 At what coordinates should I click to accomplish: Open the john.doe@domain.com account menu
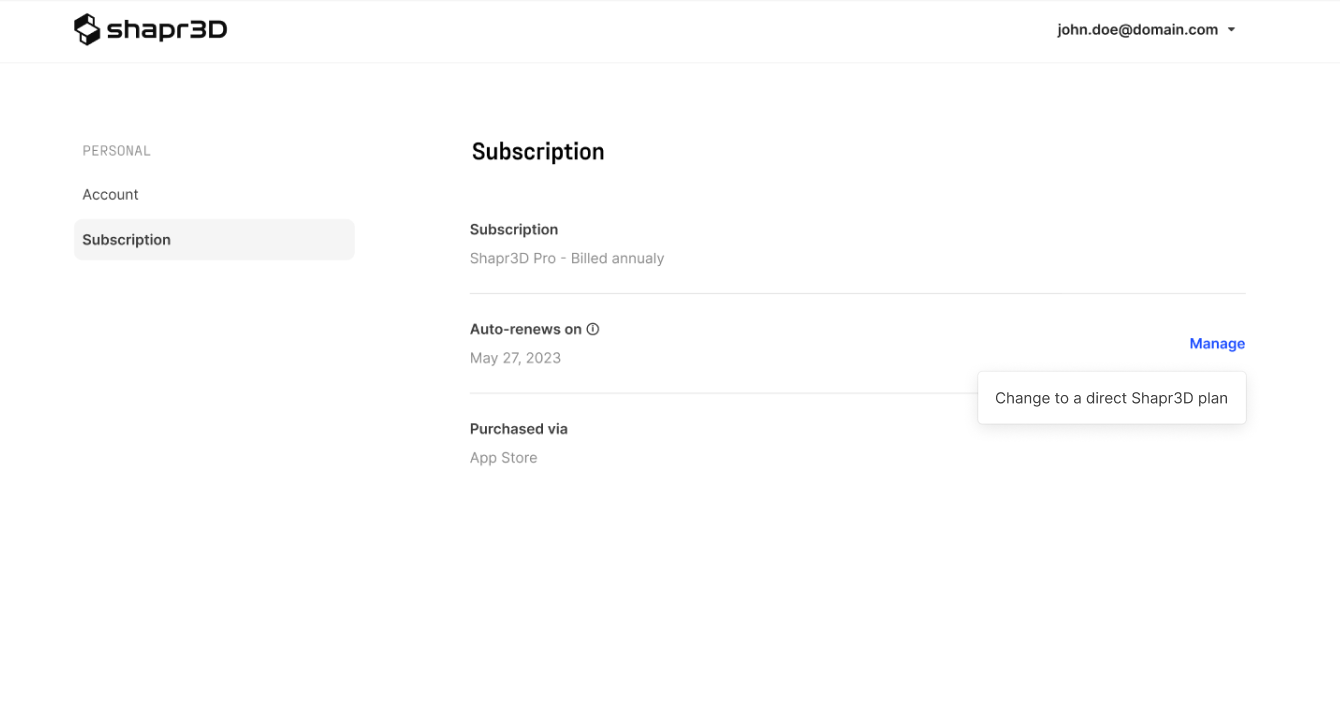1137,30
